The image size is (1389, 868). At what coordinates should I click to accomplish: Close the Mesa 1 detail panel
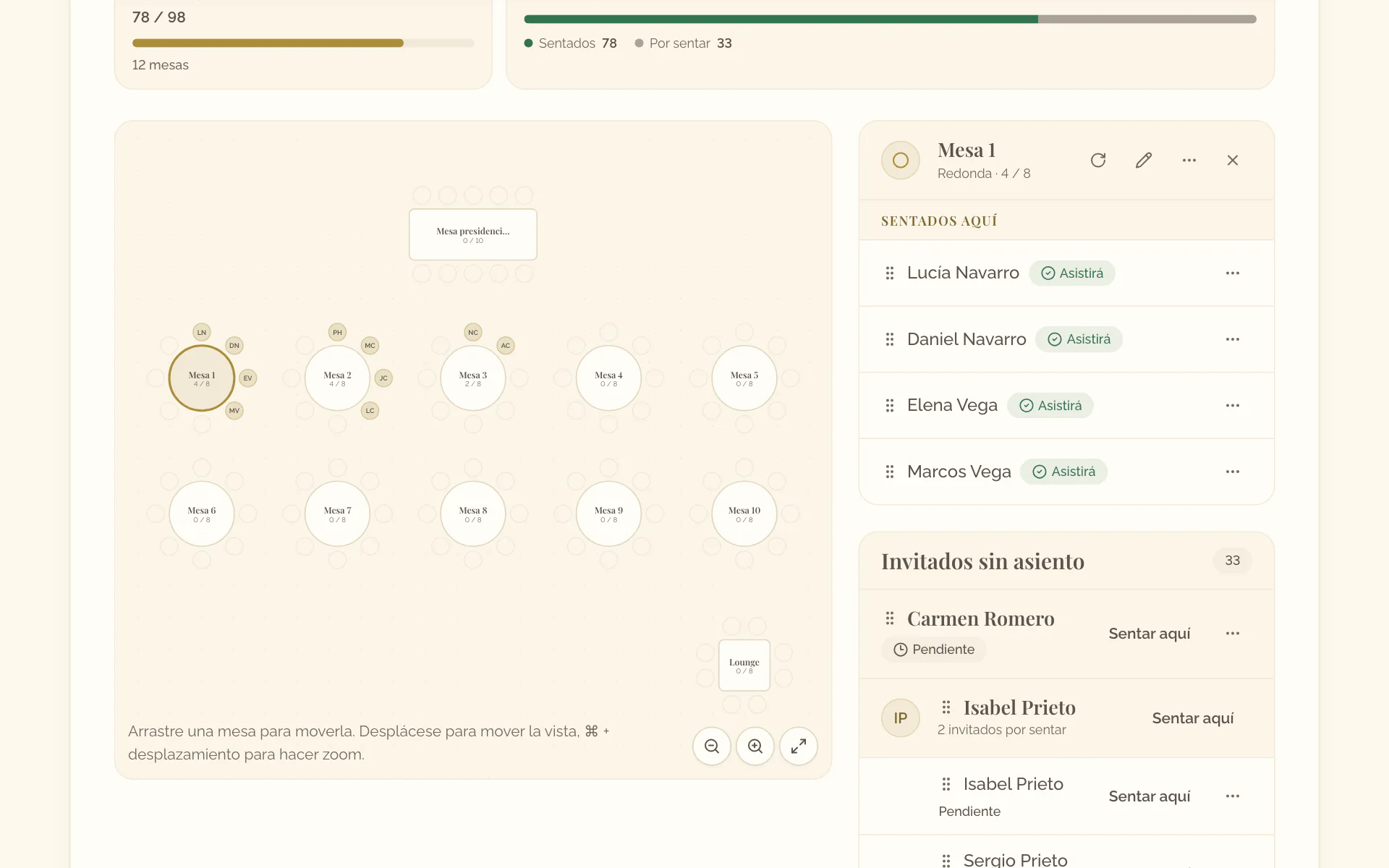coord(1233,160)
